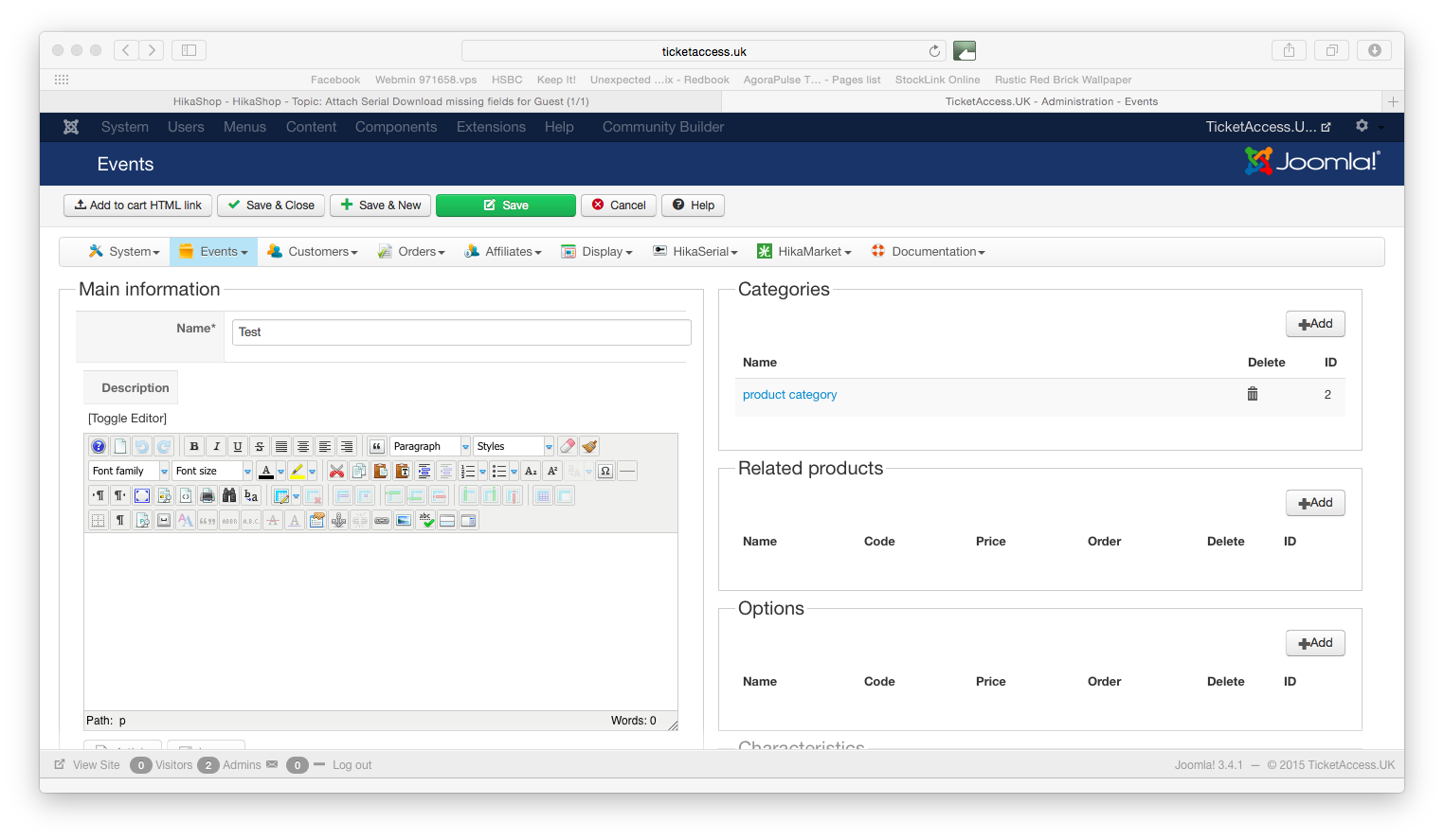Image resolution: width=1444 pixels, height=840 pixels.
Task: Insert a horizontal rule line
Action: pyautogui.click(x=627, y=471)
